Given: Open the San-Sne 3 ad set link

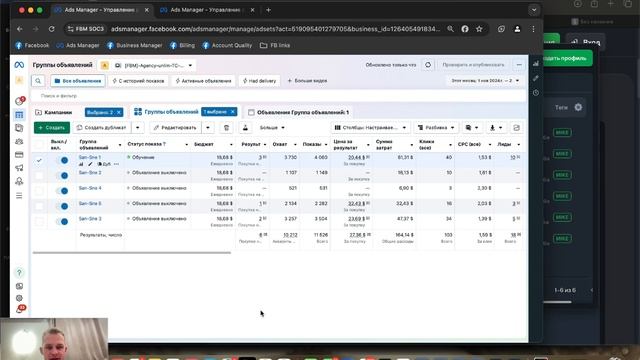Looking at the screenshot, I should tap(90, 219).
